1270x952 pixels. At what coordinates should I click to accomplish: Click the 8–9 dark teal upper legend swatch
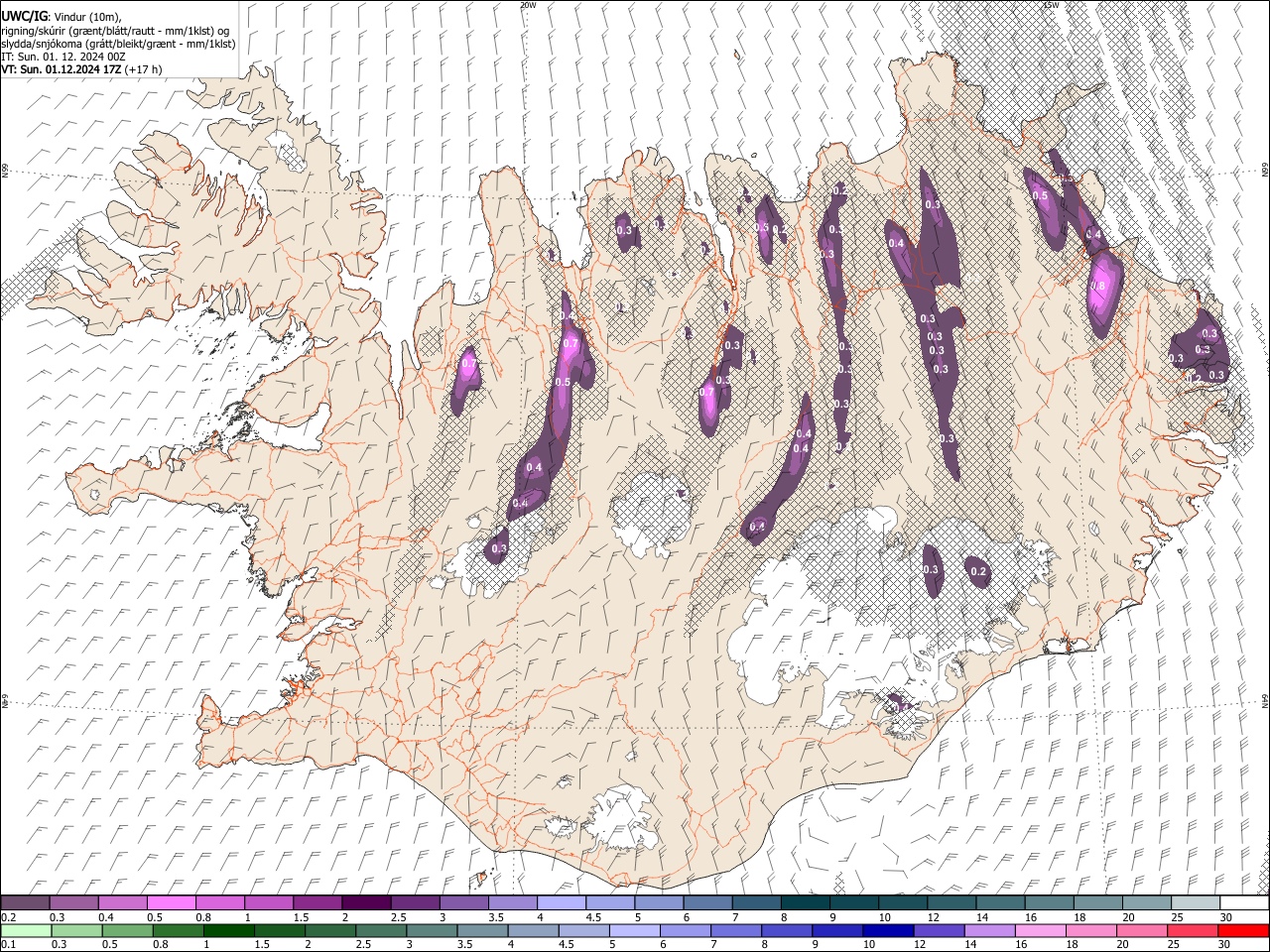tap(805, 902)
